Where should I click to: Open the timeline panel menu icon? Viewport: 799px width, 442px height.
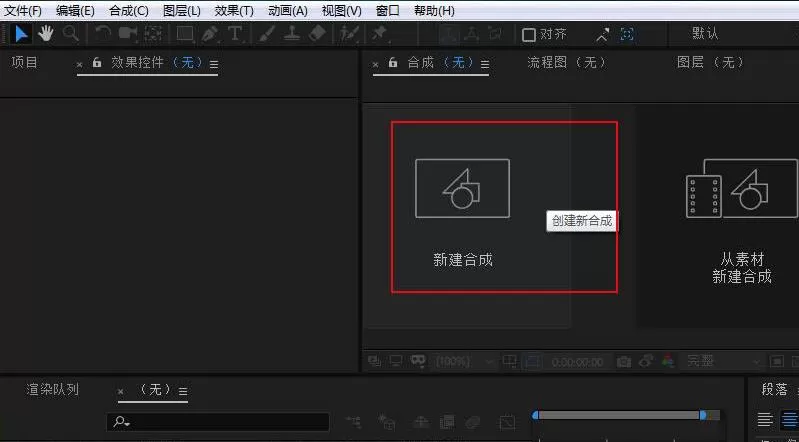click(x=183, y=392)
